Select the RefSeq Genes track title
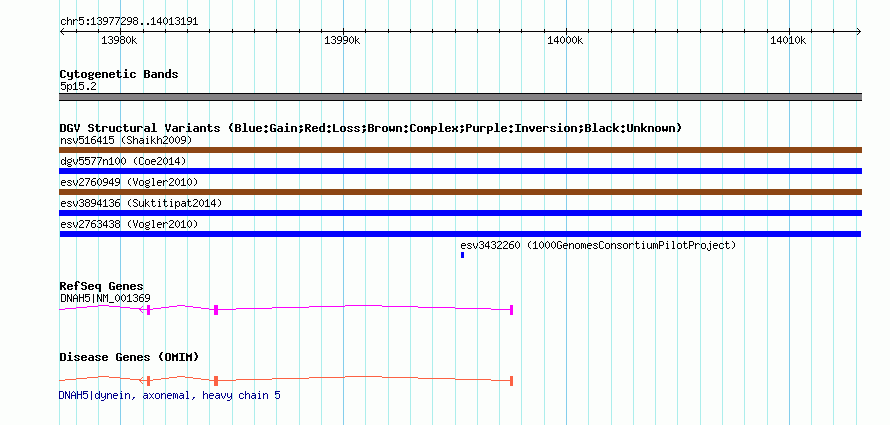 (102, 287)
